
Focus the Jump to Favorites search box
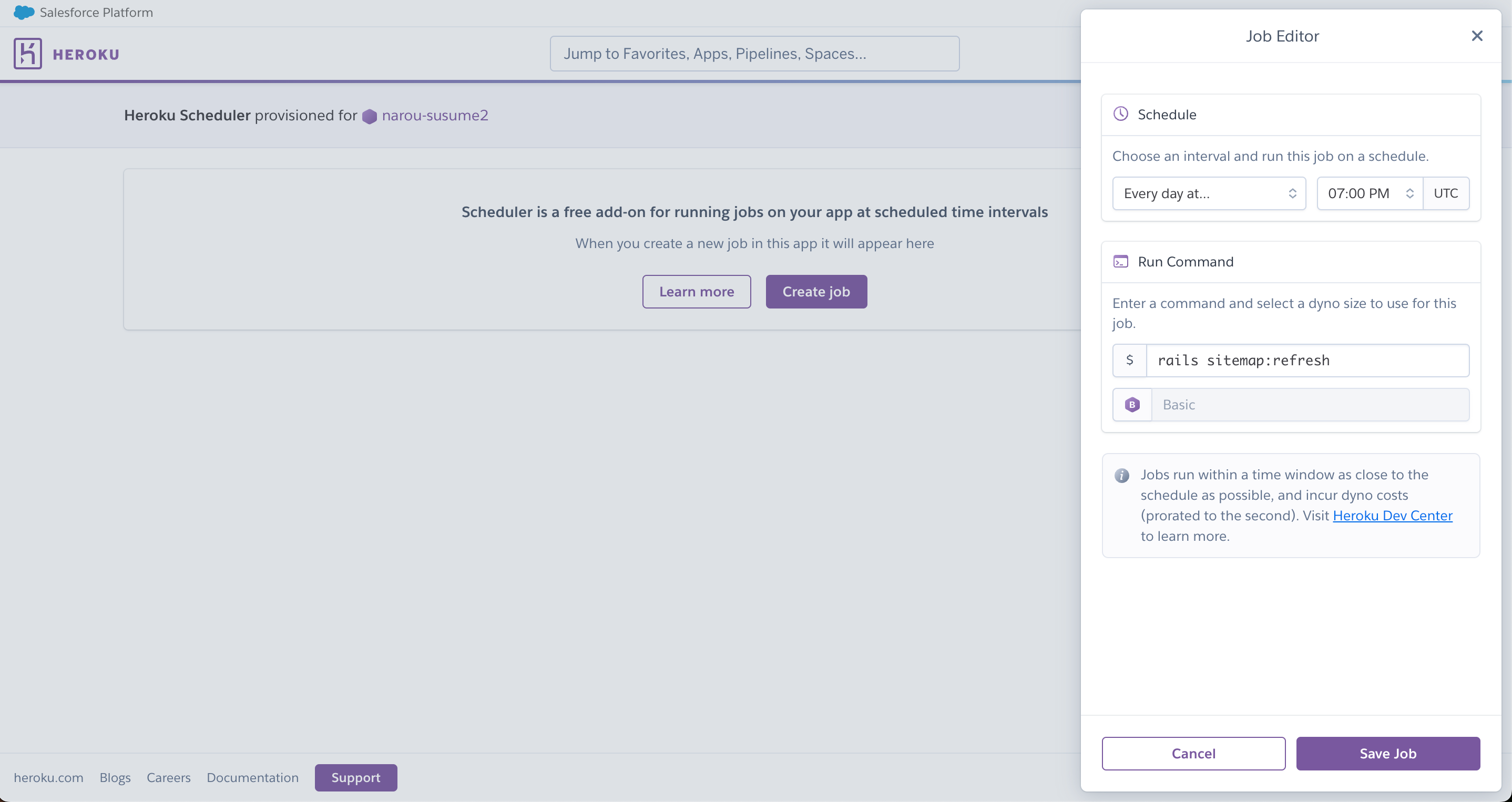[754, 54]
